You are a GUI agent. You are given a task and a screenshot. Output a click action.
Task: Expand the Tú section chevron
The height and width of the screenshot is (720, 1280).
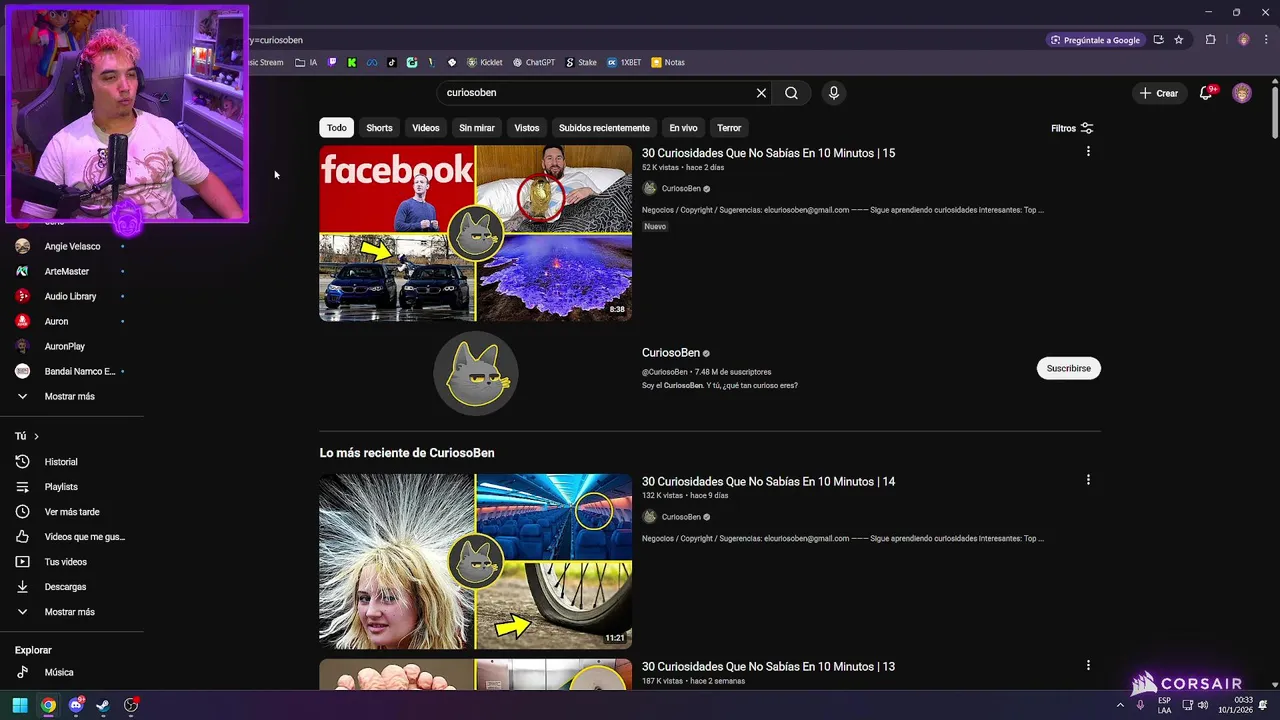point(36,436)
